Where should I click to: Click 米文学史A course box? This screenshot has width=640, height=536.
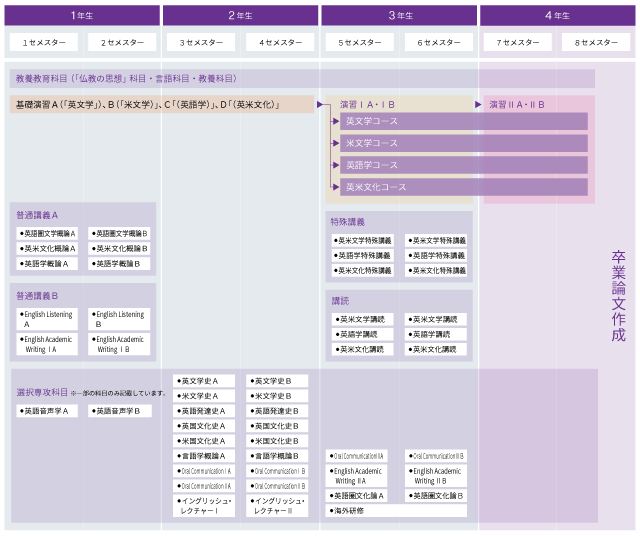point(204,396)
